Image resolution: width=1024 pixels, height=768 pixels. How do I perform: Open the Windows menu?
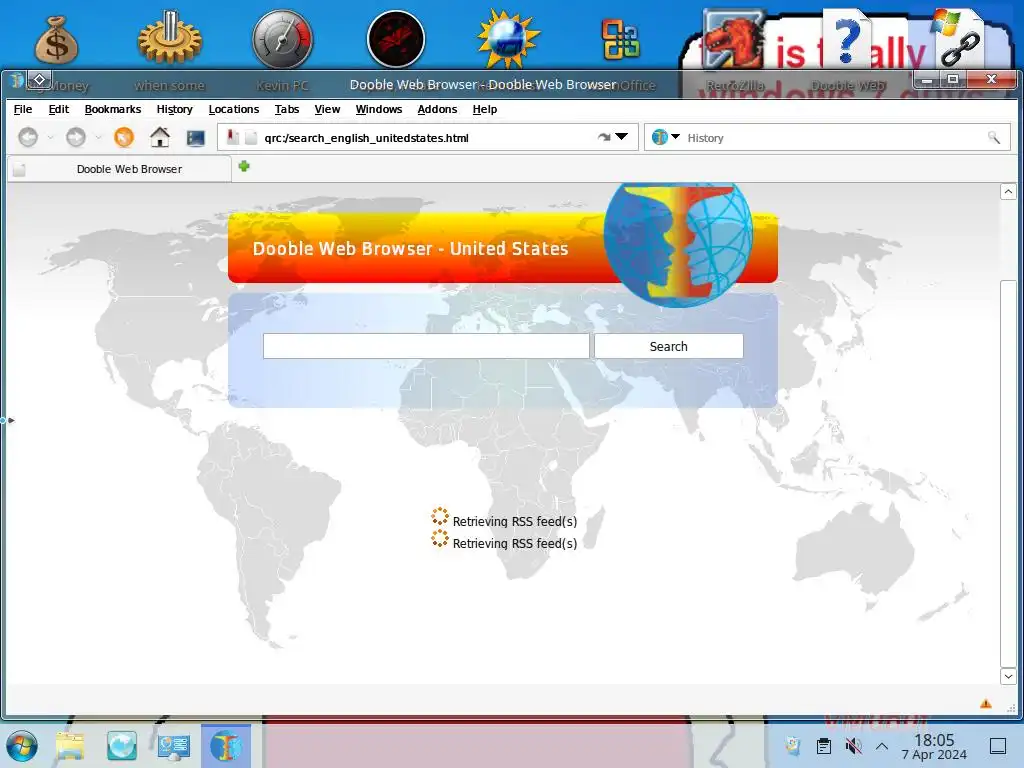coord(379,109)
